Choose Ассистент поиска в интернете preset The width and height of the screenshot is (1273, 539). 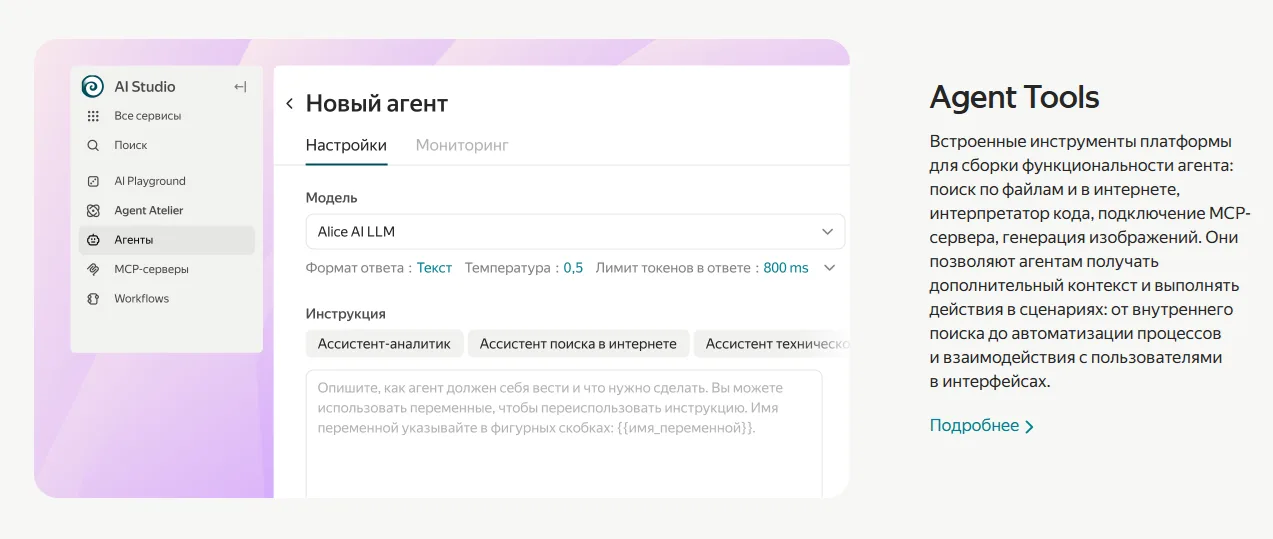(578, 344)
